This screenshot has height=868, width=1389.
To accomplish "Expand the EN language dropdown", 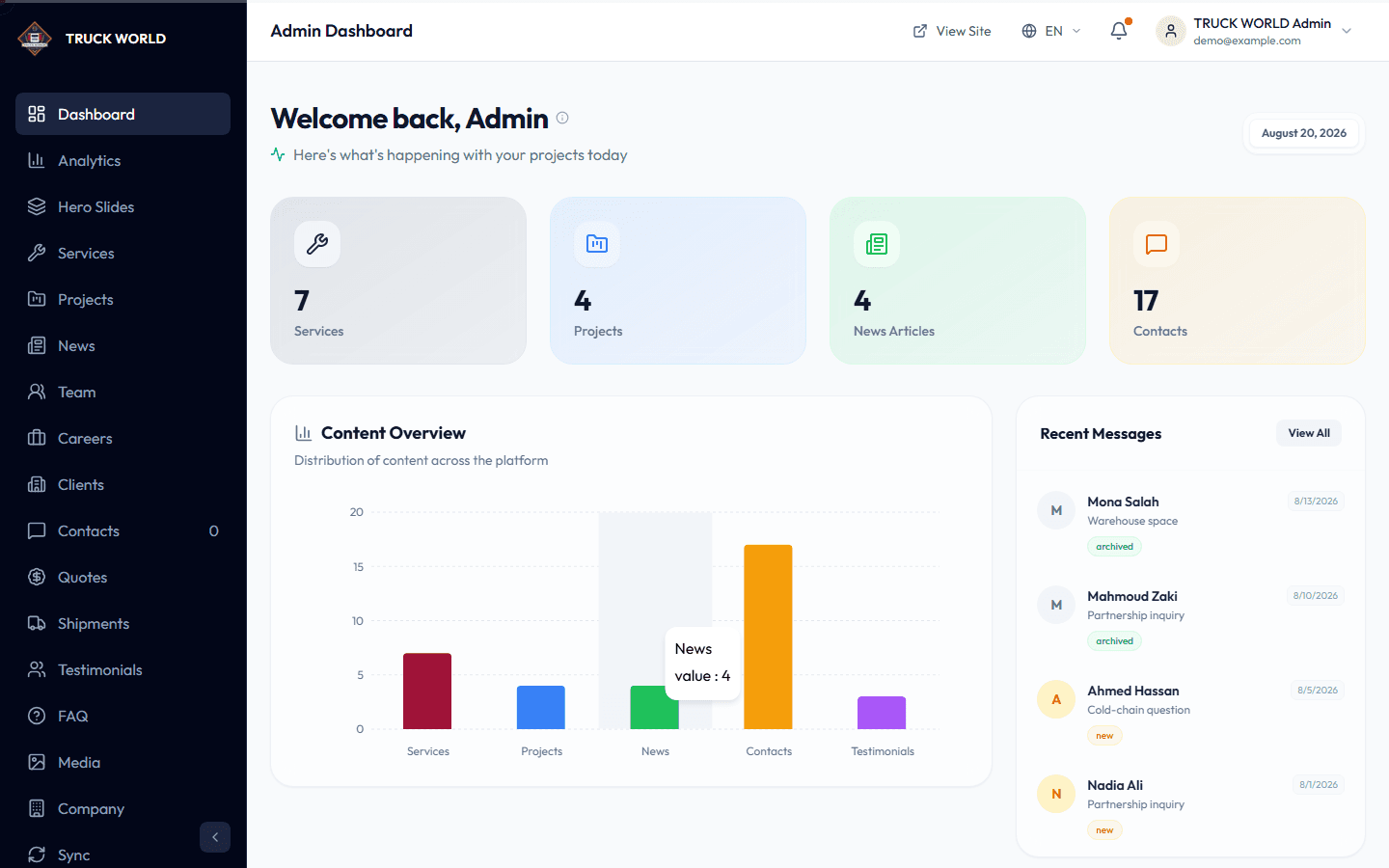I will coord(1051,31).
